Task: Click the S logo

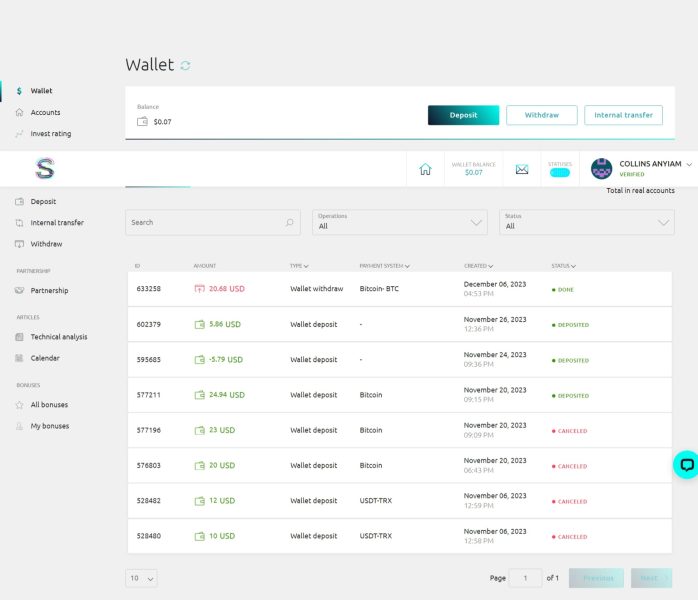Action: 45,169
